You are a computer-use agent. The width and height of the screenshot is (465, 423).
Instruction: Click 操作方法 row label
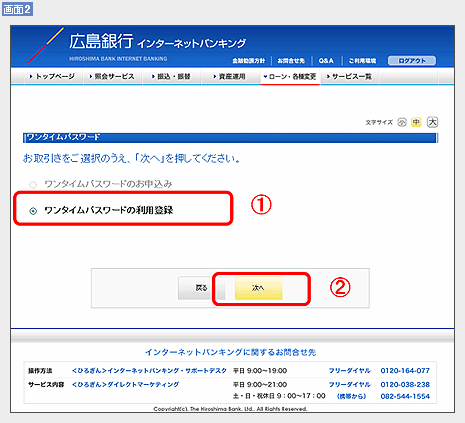40,371
